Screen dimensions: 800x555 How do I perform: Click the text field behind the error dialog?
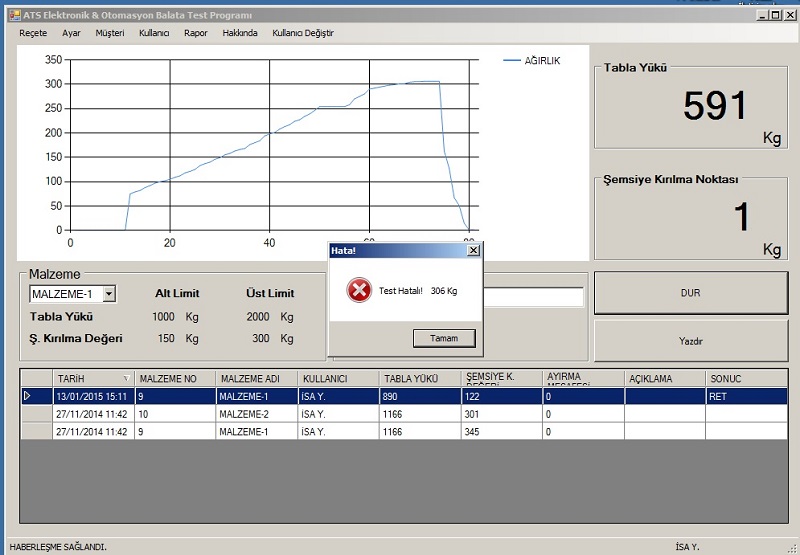click(x=532, y=297)
